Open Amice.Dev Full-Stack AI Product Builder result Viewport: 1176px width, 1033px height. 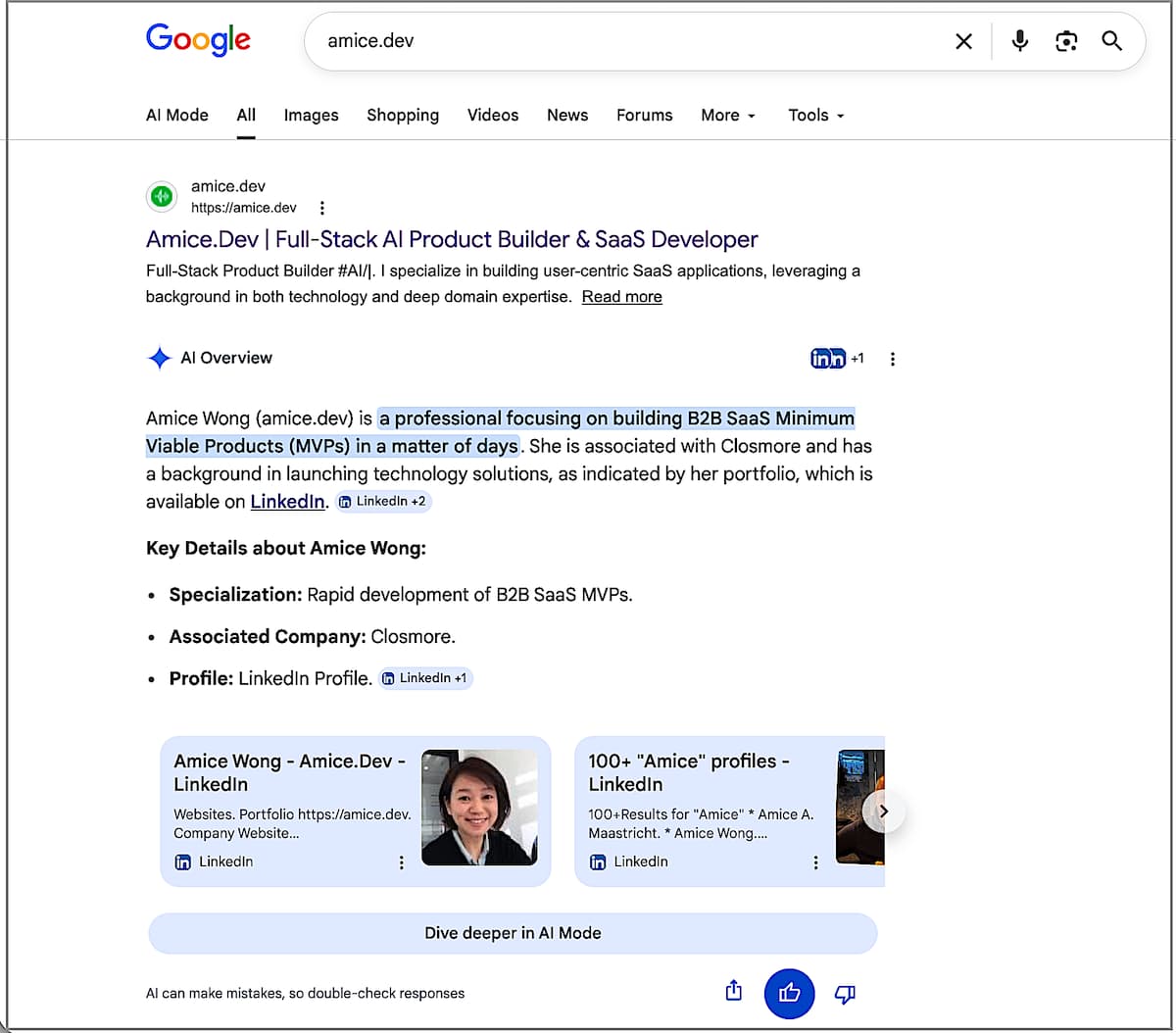click(x=452, y=239)
